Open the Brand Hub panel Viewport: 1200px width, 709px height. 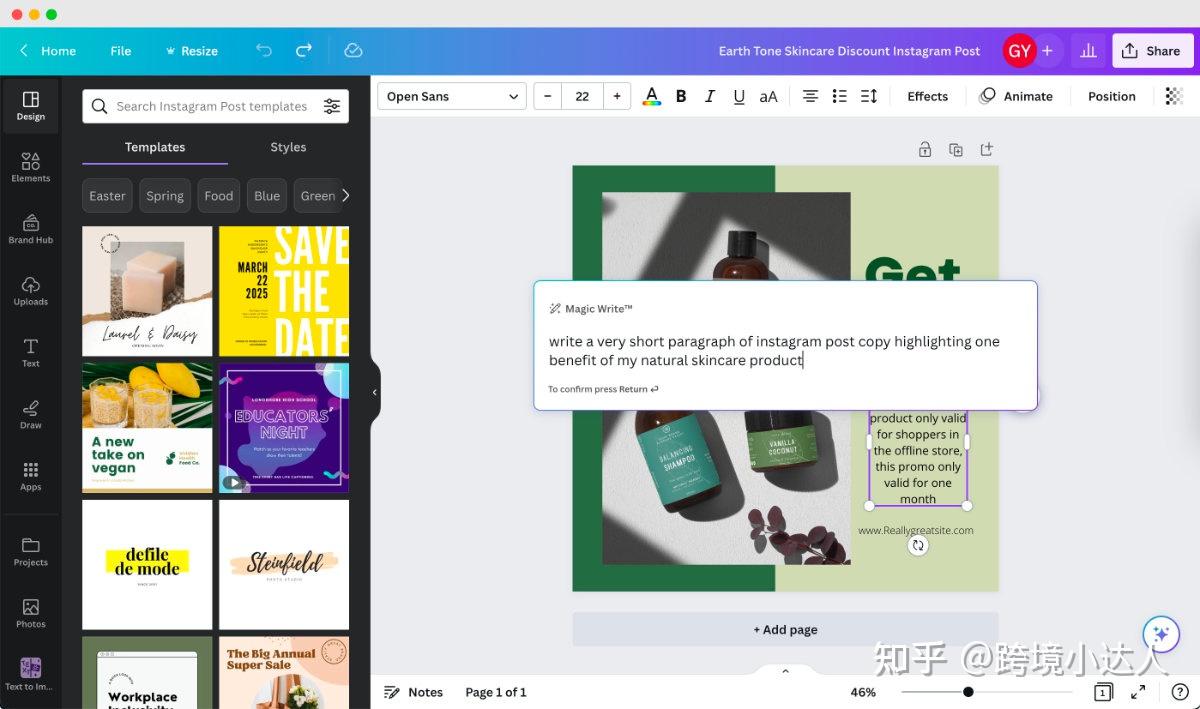[x=30, y=228]
